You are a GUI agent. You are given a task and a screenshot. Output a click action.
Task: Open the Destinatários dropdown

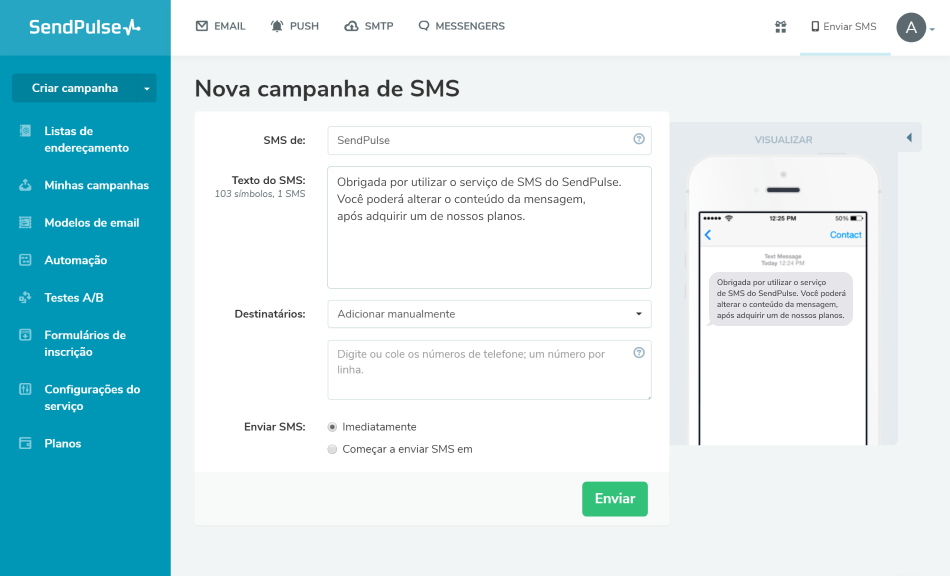click(x=490, y=314)
